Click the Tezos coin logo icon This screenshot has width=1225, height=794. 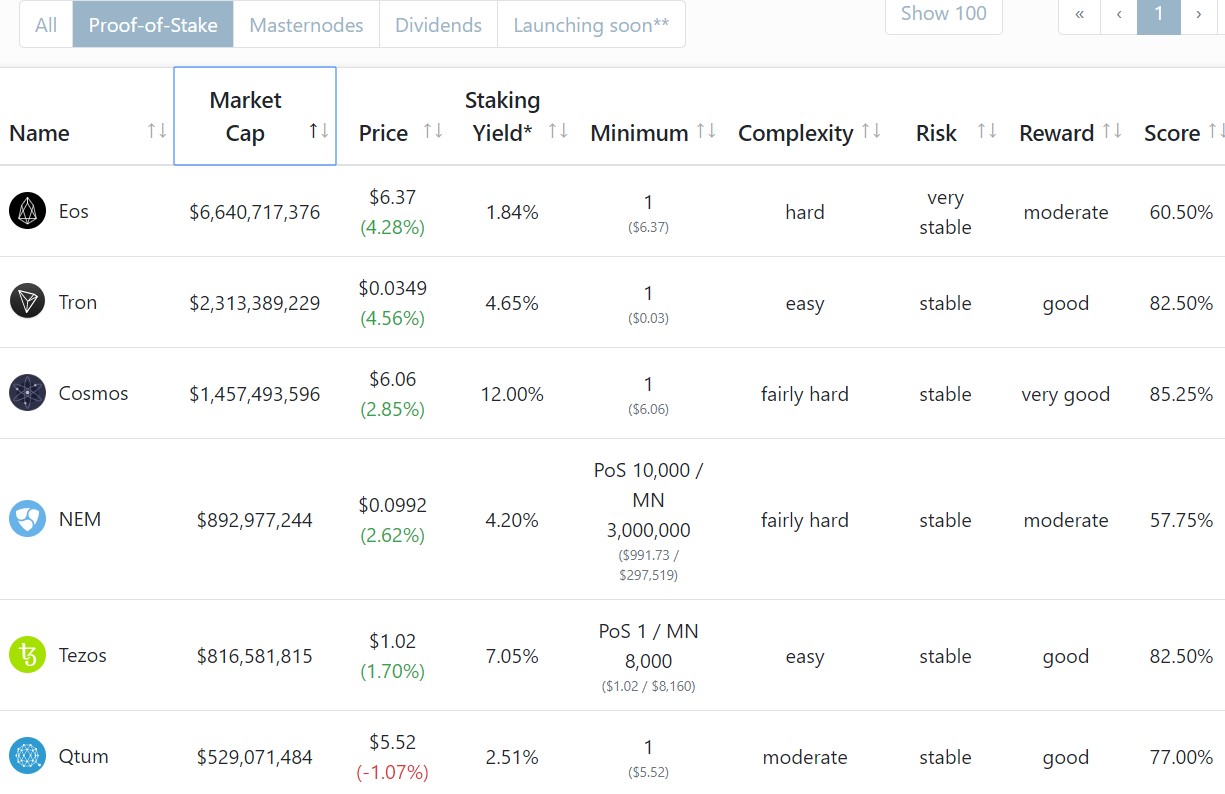[28, 655]
